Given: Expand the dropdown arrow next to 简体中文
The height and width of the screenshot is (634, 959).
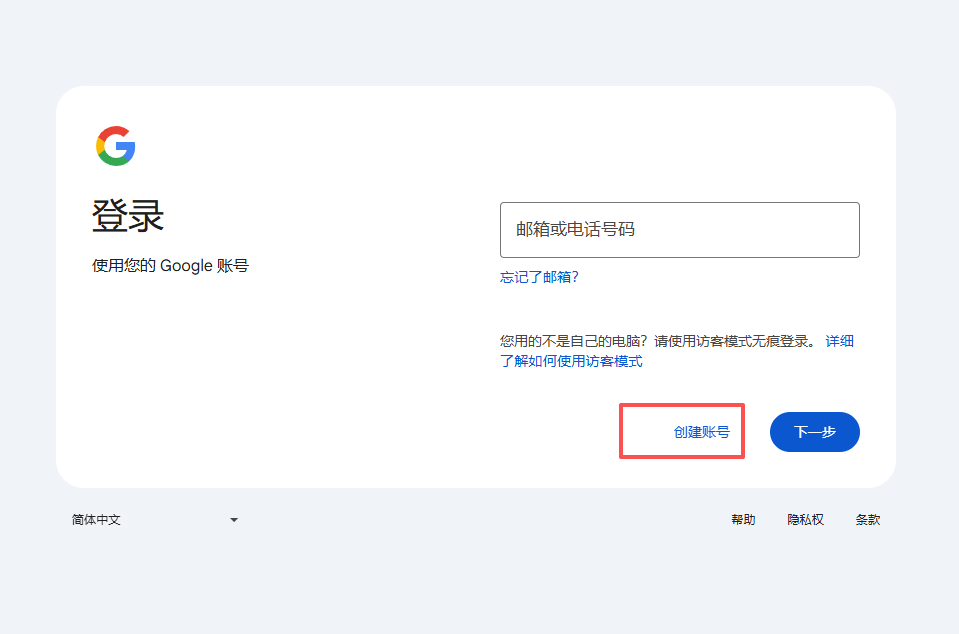Looking at the screenshot, I should point(233,519).
